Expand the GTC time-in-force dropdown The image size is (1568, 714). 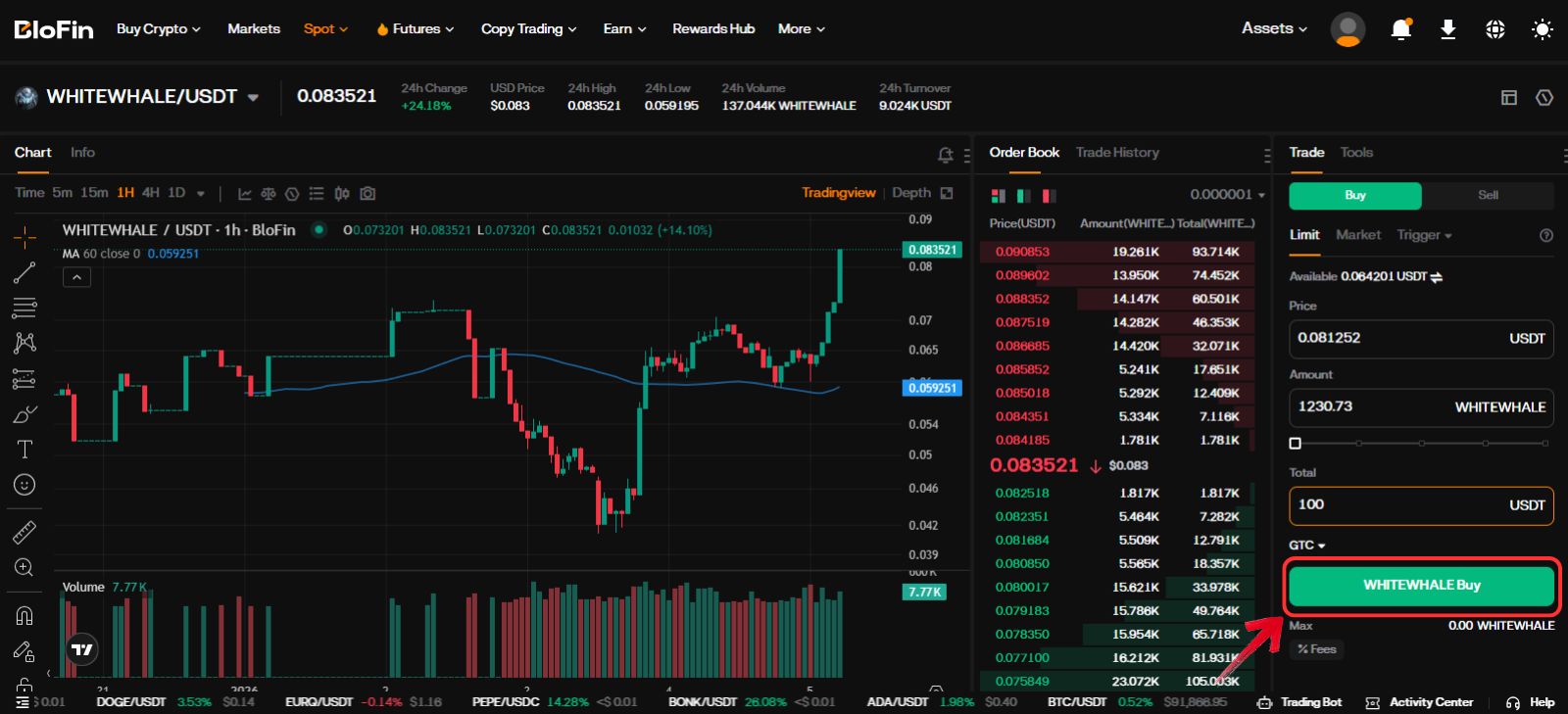pos(1306,546)
